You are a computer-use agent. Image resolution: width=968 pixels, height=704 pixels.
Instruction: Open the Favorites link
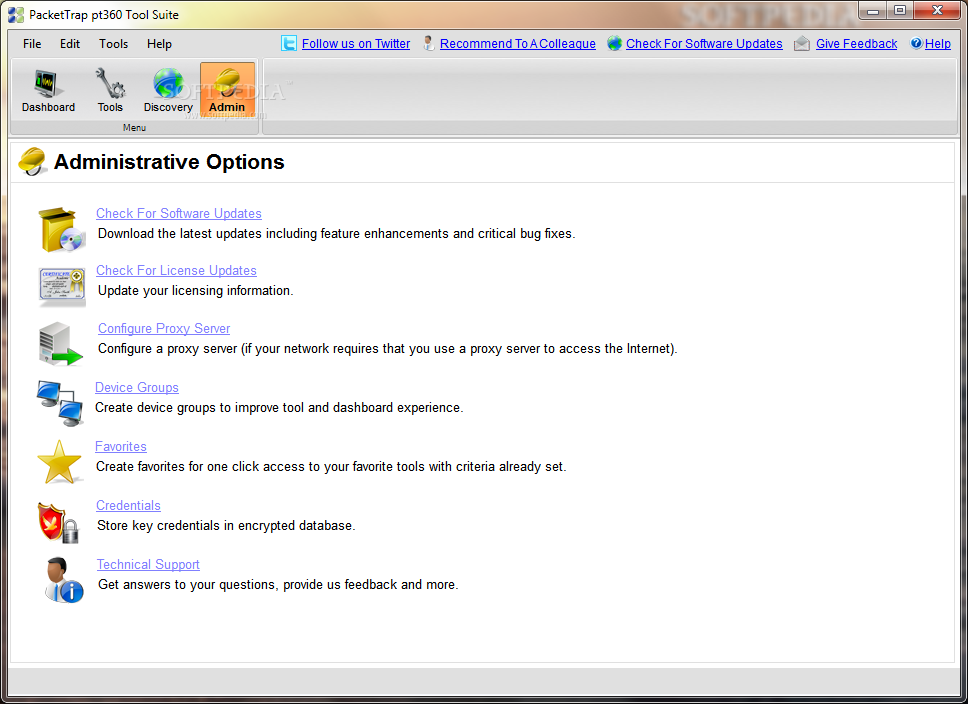point(120,446)
